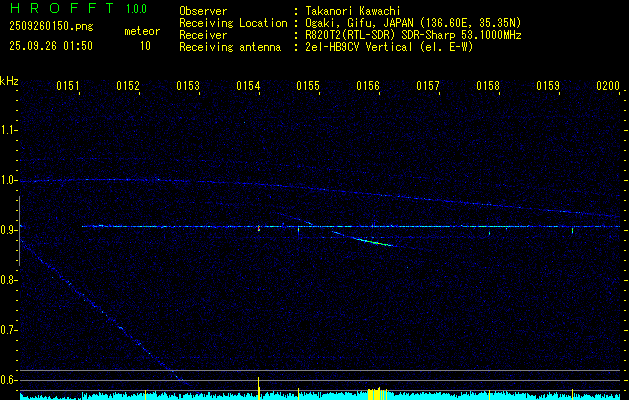Image resolution: width=629 pixels, height=400 pixels.
Task: Click the 0152 time axis label
Action: 128,86
